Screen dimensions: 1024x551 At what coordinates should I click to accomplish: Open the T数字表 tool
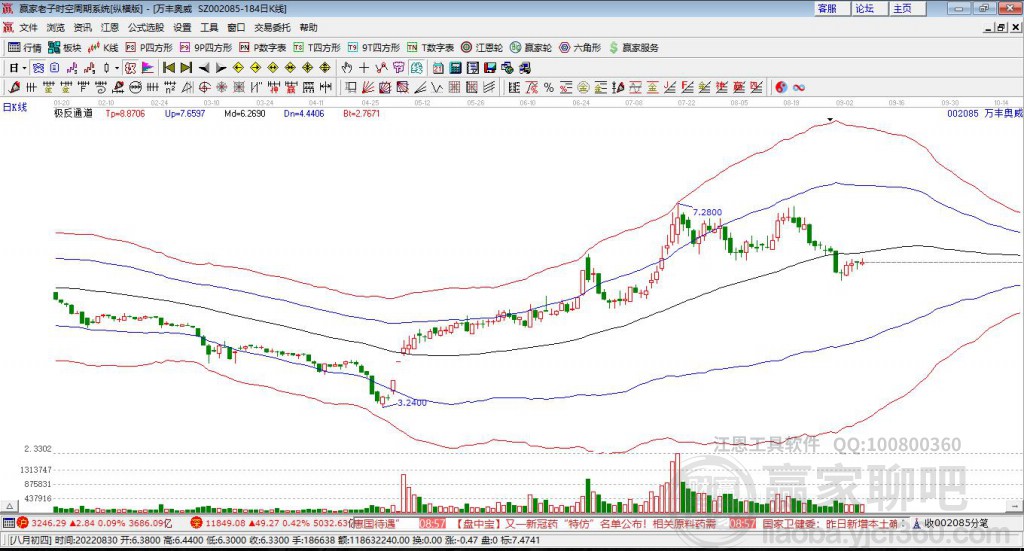430,48
